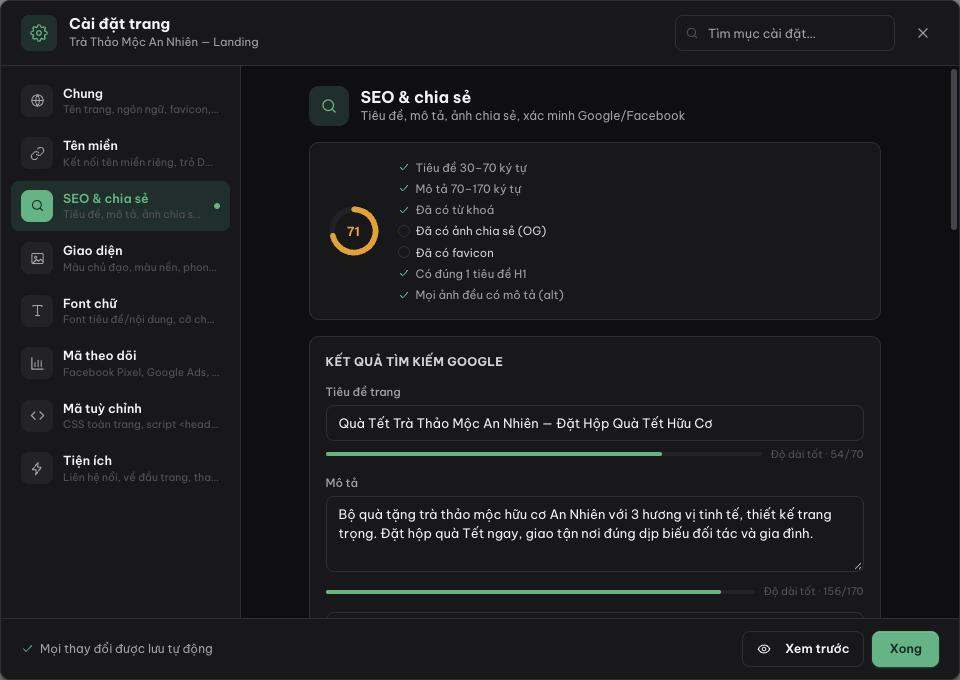This screenshot has height=680, width=960.
Task: Click the magnifier icon for SEO & chia sẻ in sidebar
Action: (x=37, y=206)
